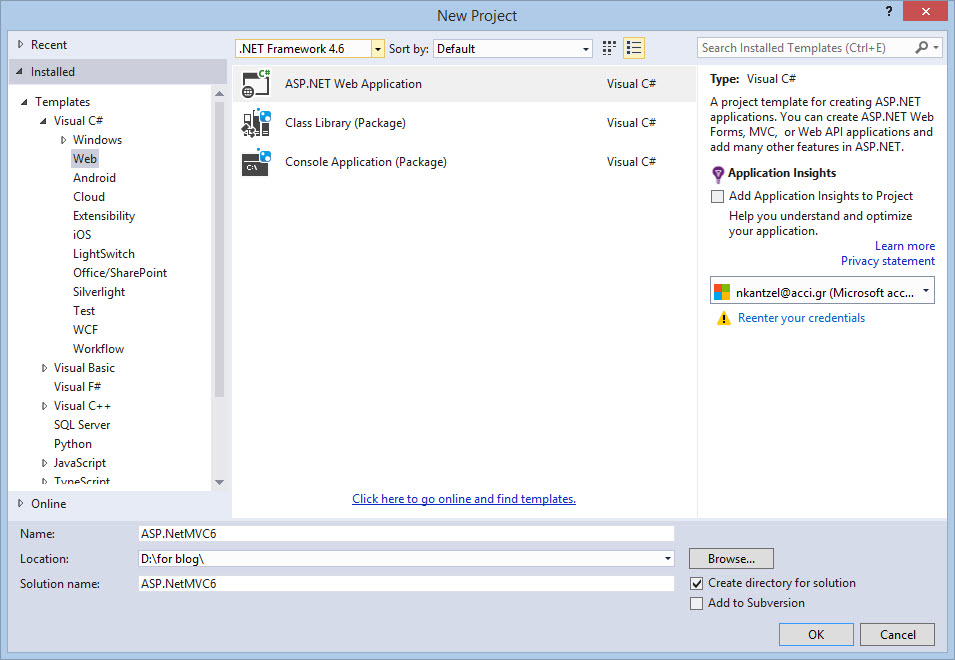The image size is (955, 660).
Task: Select ASP.NET Web Application template name
Action: click(353, 84)
